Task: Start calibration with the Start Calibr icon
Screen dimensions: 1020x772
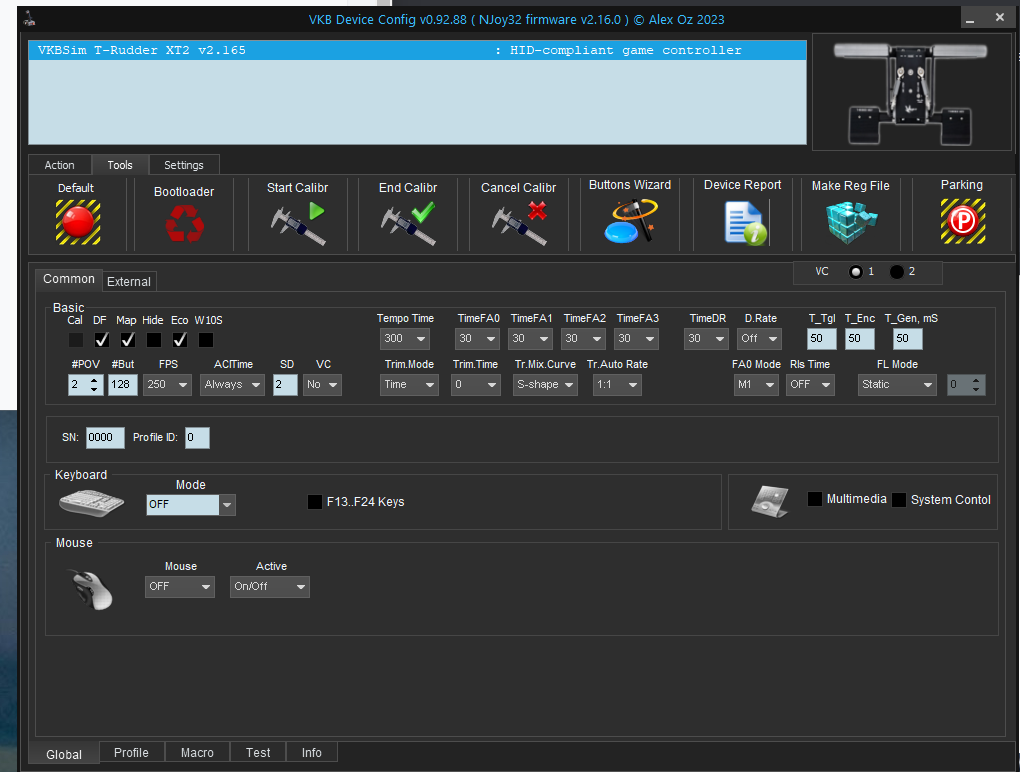Action: point(298,223)
